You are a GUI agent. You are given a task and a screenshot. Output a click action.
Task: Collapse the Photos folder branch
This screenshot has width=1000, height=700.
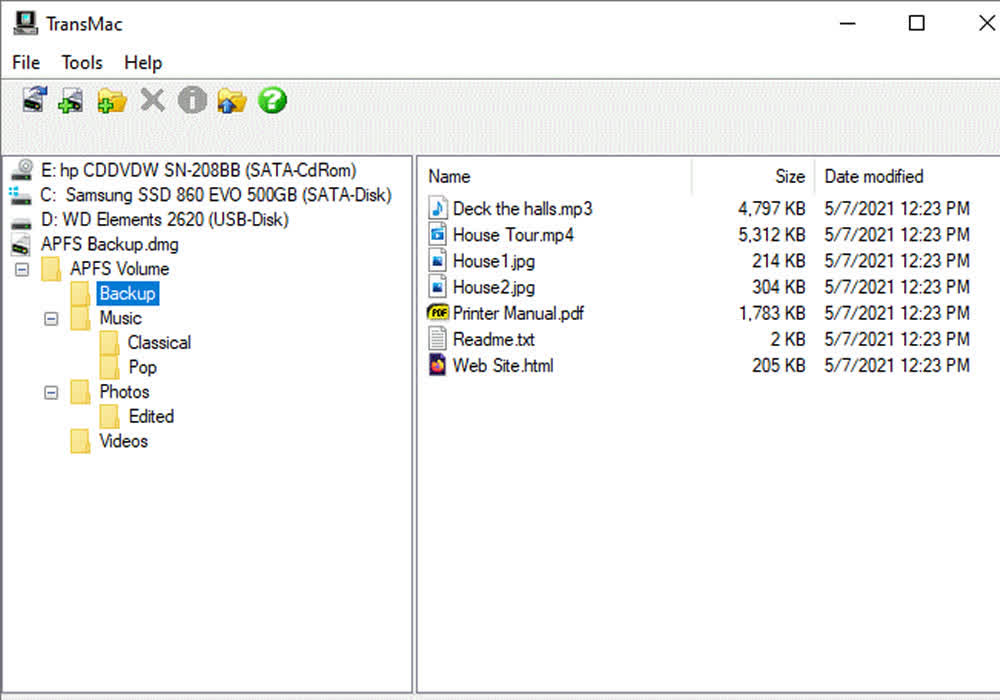click(52, 392)
